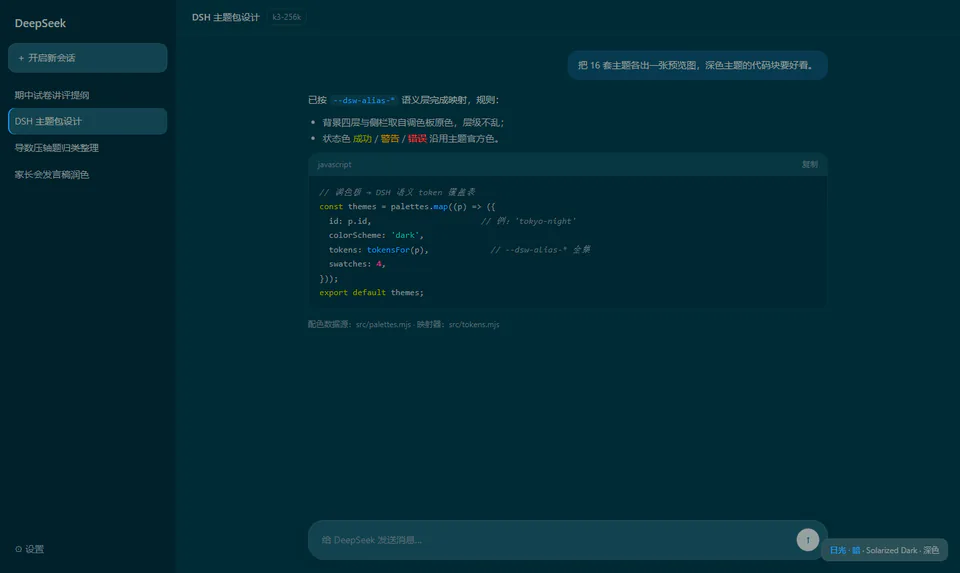Viewport: 960px width, 573px height.
Task: Click the DeepSeek logo text
Action: click(40, 23)
